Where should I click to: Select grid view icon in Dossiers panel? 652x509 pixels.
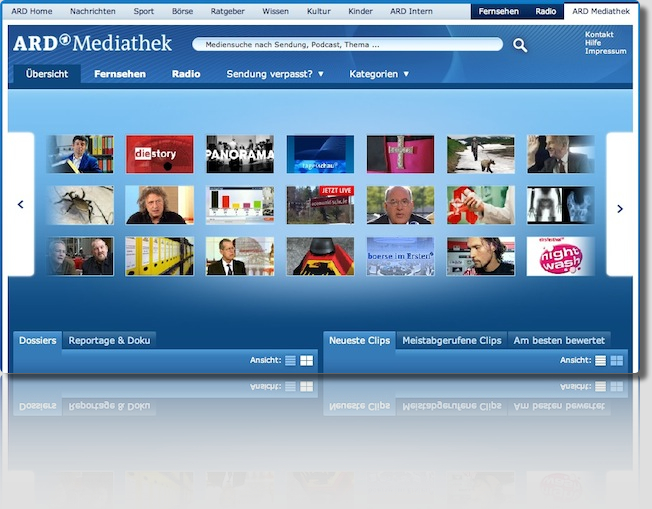click(x=306, y=361)
